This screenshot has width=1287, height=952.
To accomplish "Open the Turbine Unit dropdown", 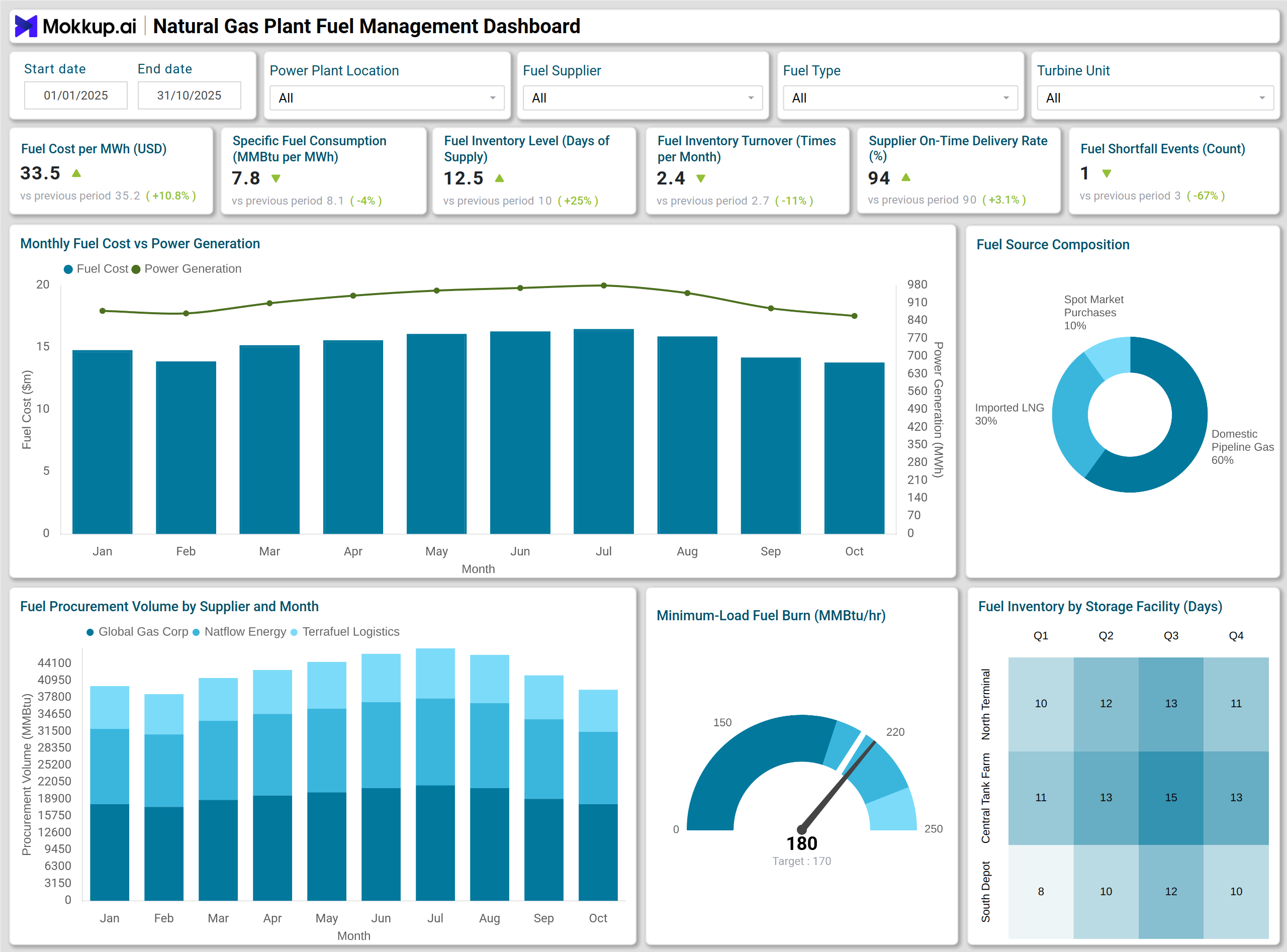I will pos(1155,98).
